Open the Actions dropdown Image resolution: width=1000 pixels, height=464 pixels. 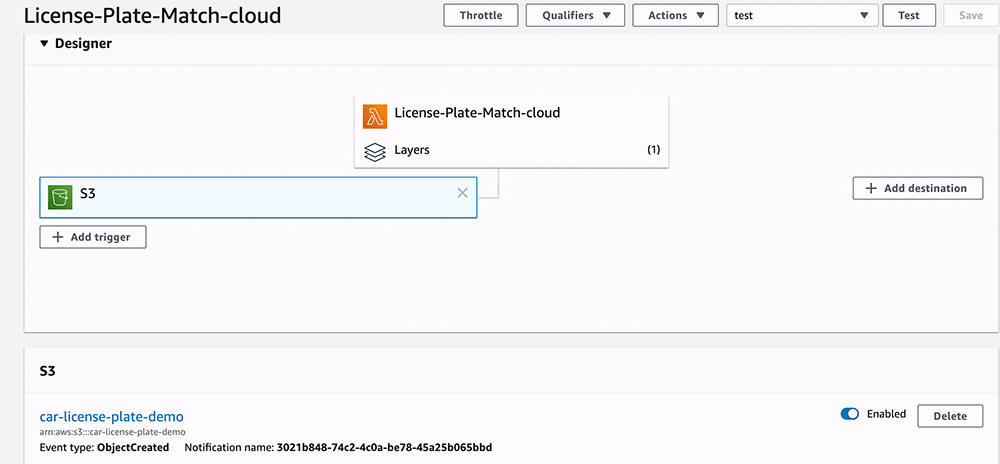coord(677,15)
